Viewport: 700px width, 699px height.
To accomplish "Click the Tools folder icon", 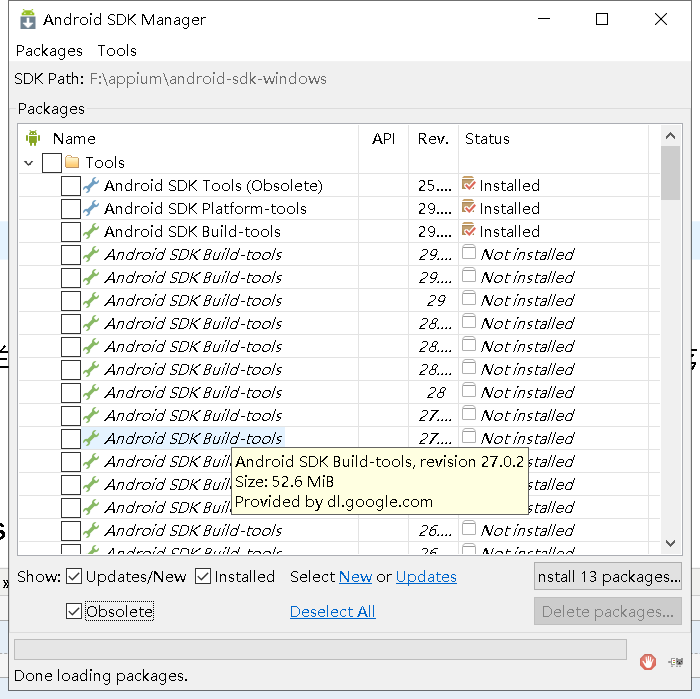I will (x=72, y=162).
